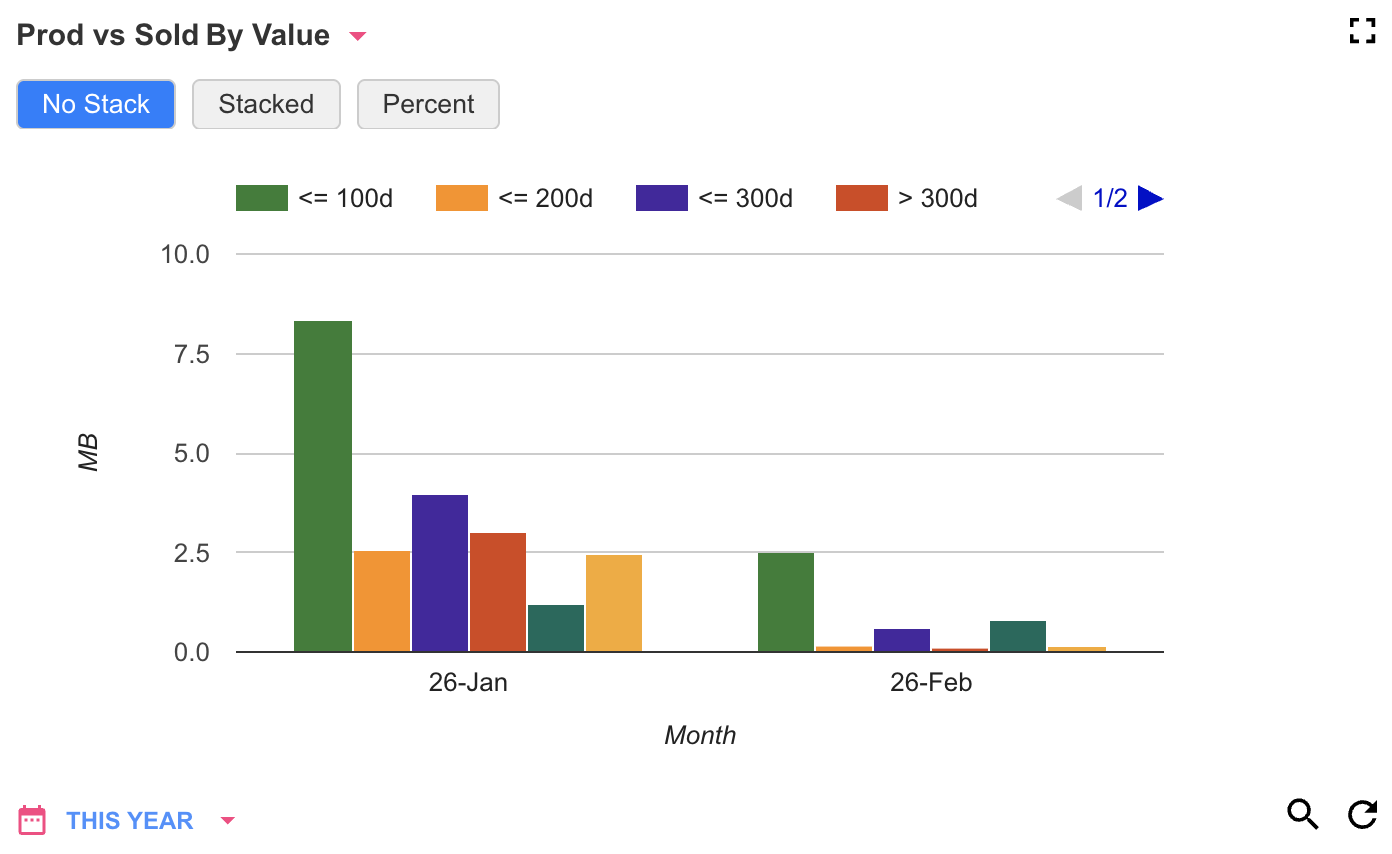Click the THIS YEAR date filter label
This screenshot has width=1392, height=854.
129,821
